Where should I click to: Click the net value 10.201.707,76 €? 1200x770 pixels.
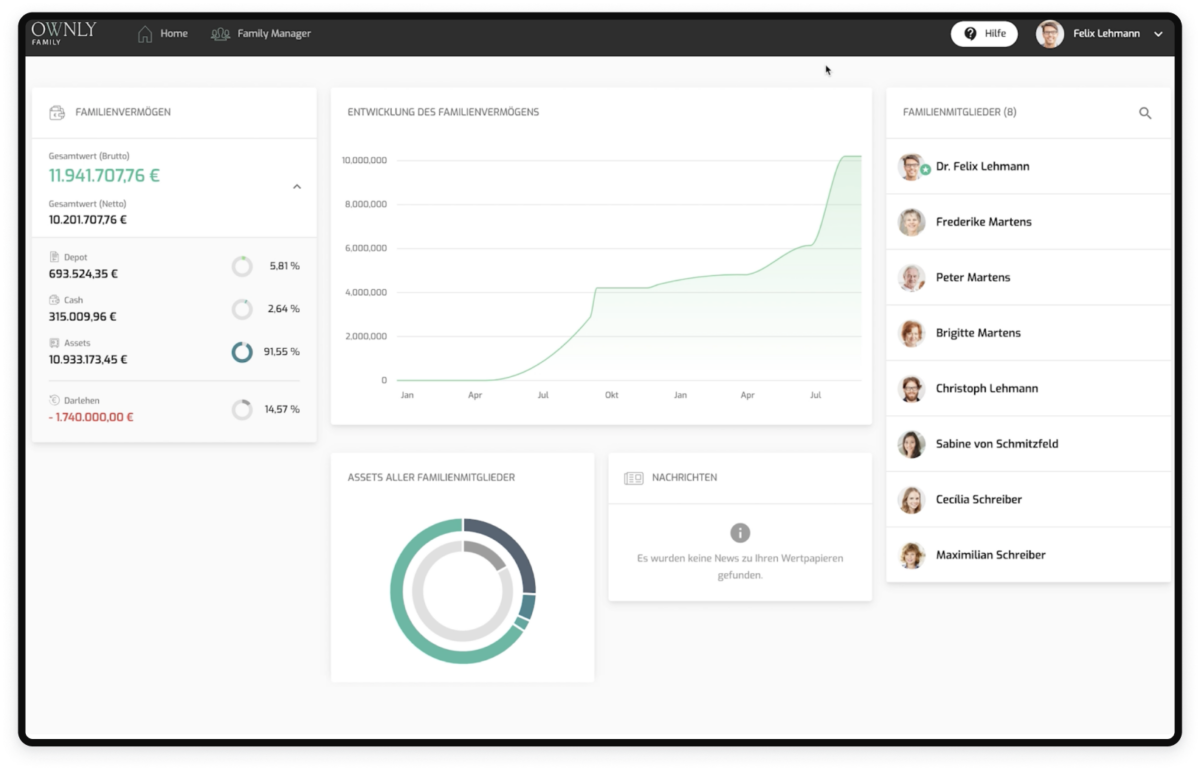pyautogui.click(x=88, y=220)
